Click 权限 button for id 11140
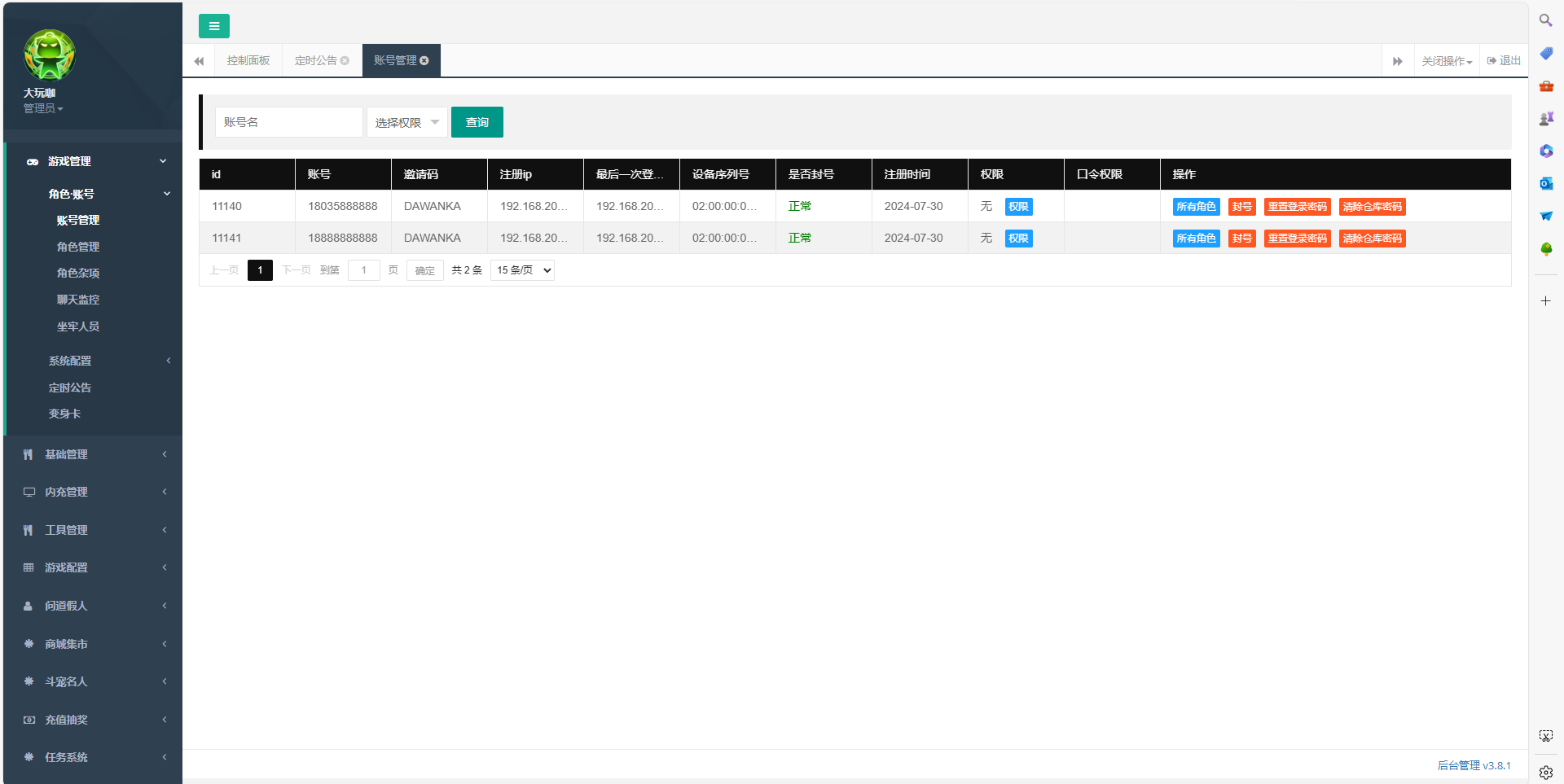The width and height of the screenshot is (1564, 784). pos(1018,207)
